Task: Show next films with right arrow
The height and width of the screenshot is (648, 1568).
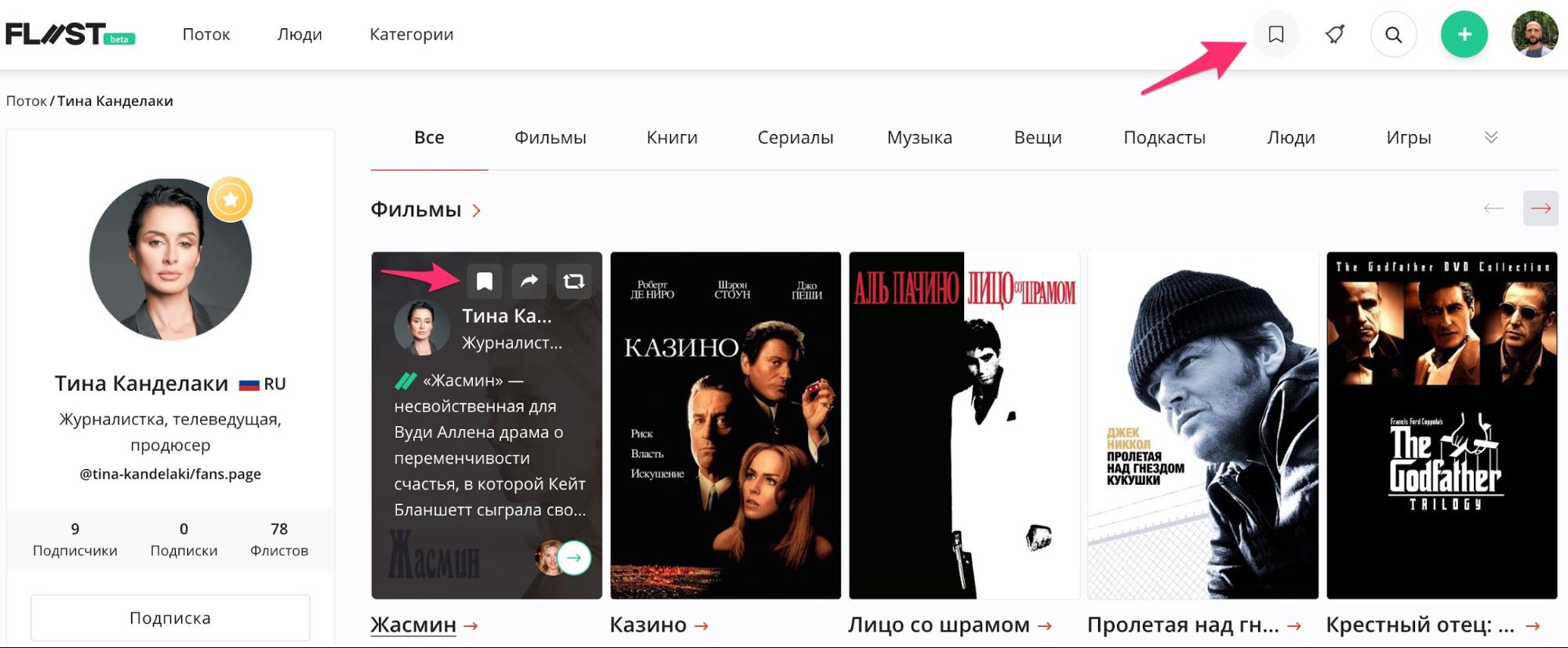Action: pyautogui.click(x=1541, y=208)
